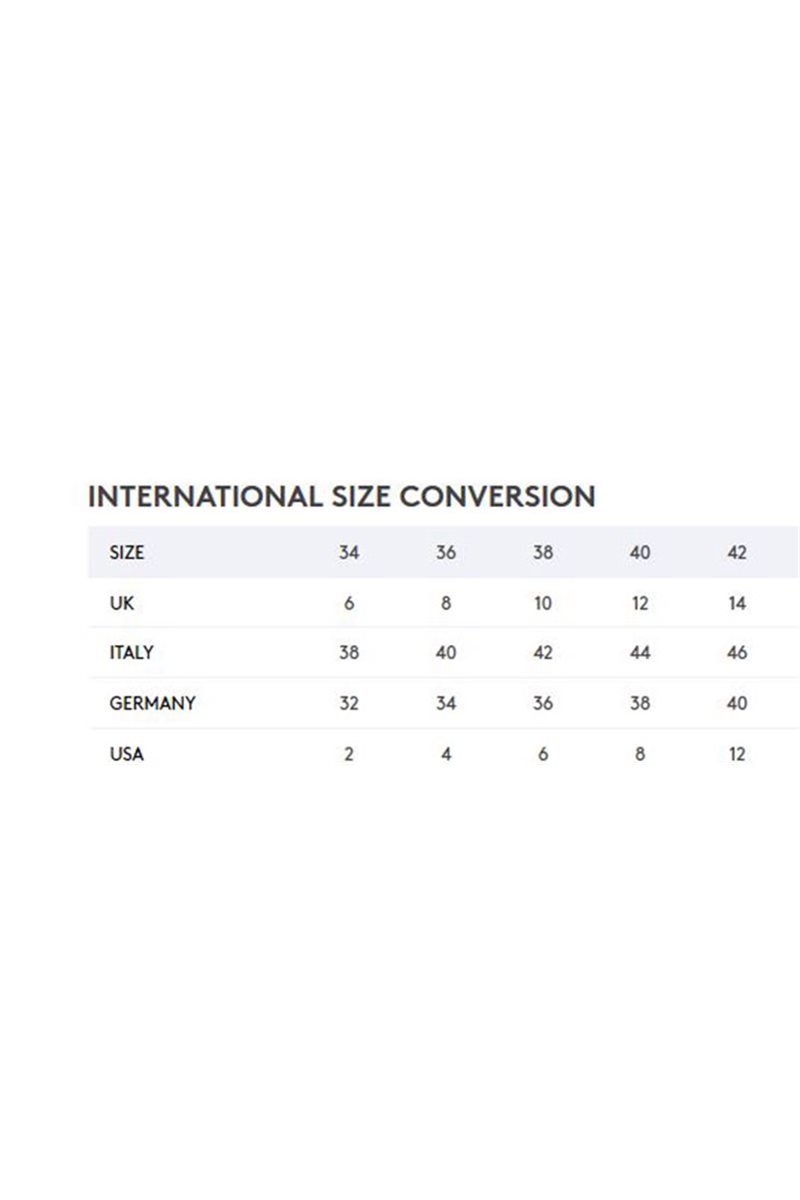Select the UK row label
The width and height of the screenshot is (800, 1200).
pyautogui.click(x=121, y=603)
